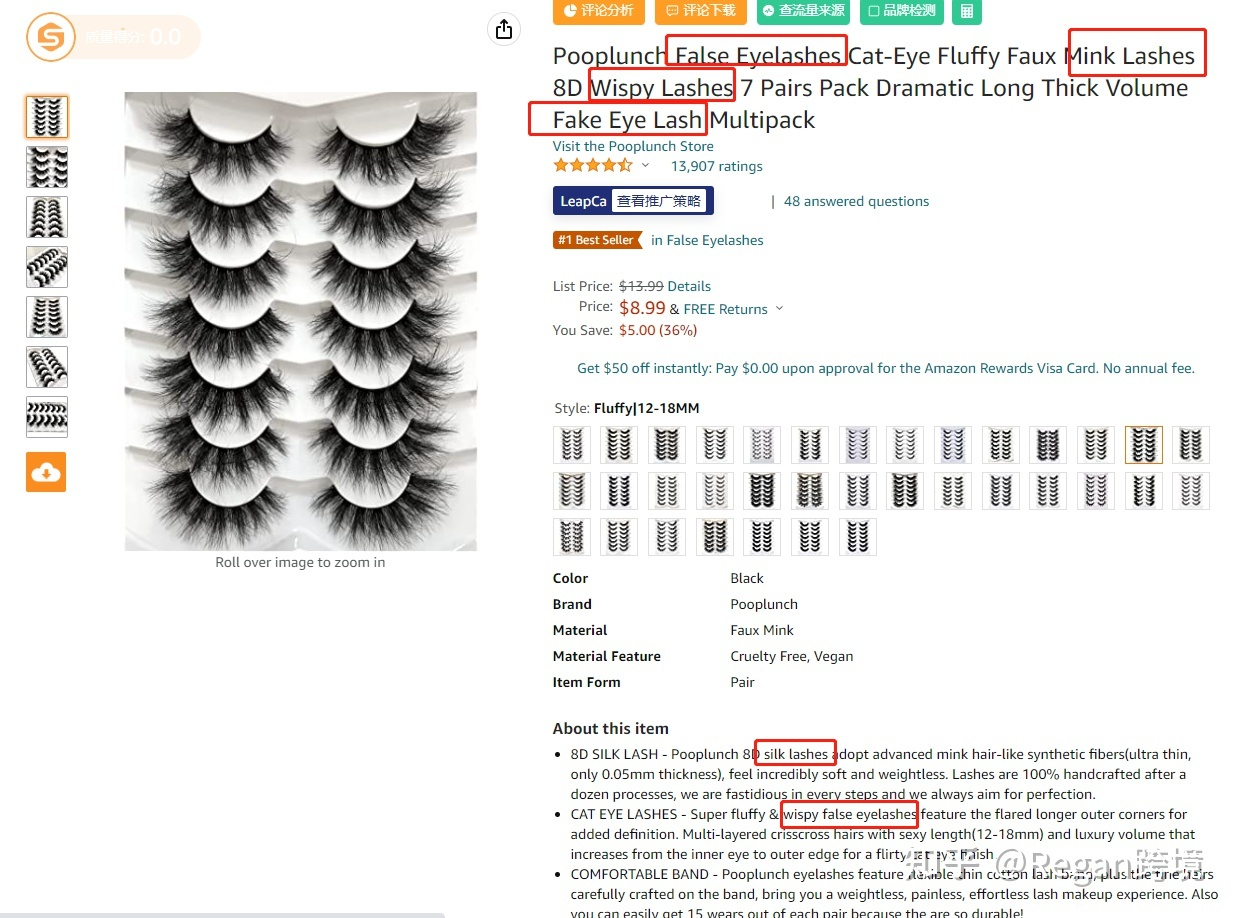Click False Eyelashes best seller category link
1236x918 pixels.
(x=707, y=240)
